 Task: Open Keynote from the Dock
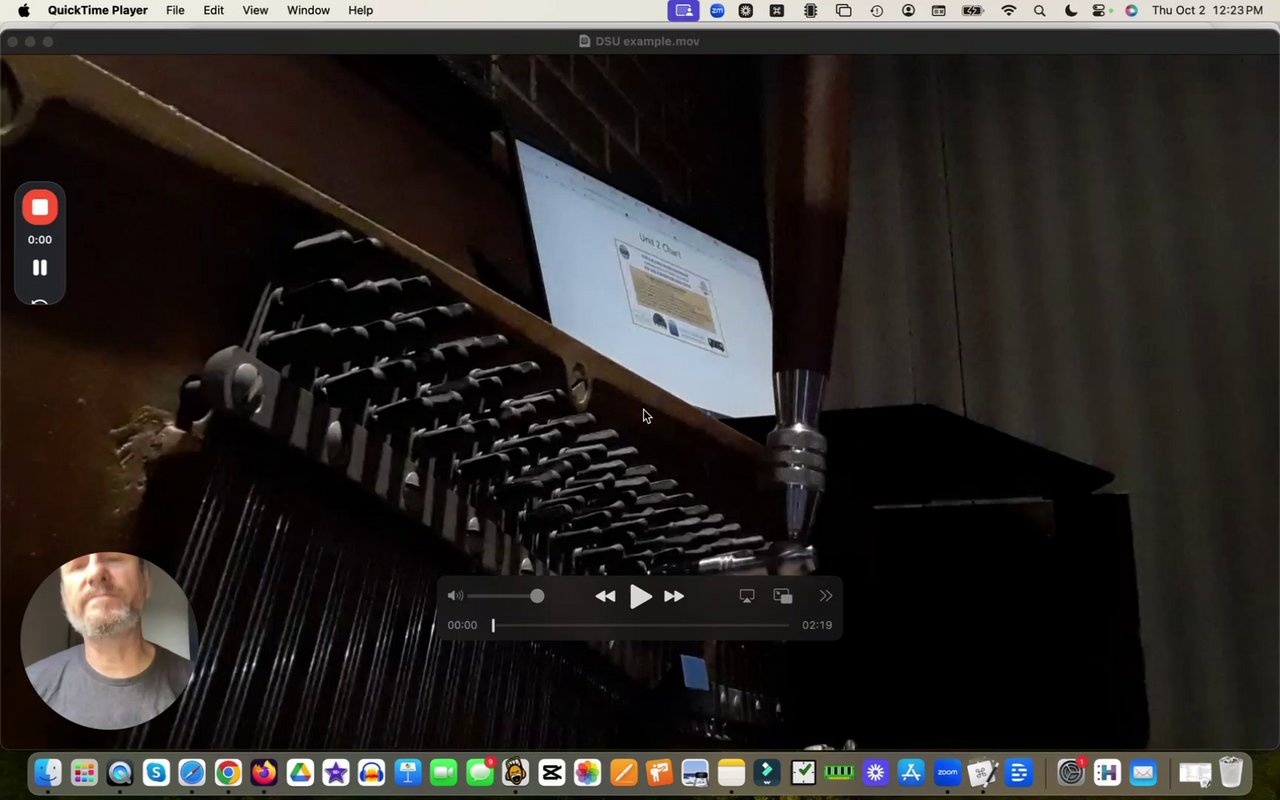tap(408, 772)
